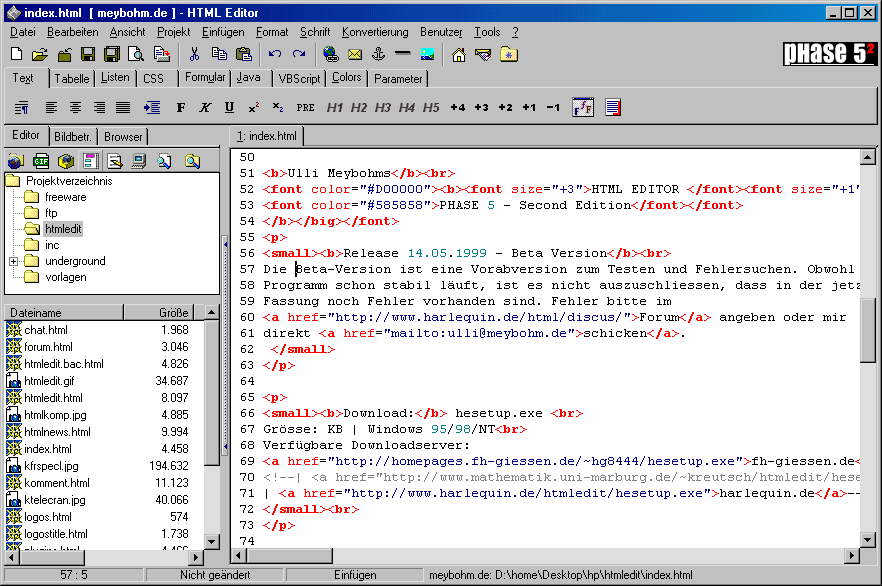882x586 pixels.
Task: Click the clipboard paste icon
Action: click(x=244, y=54)
